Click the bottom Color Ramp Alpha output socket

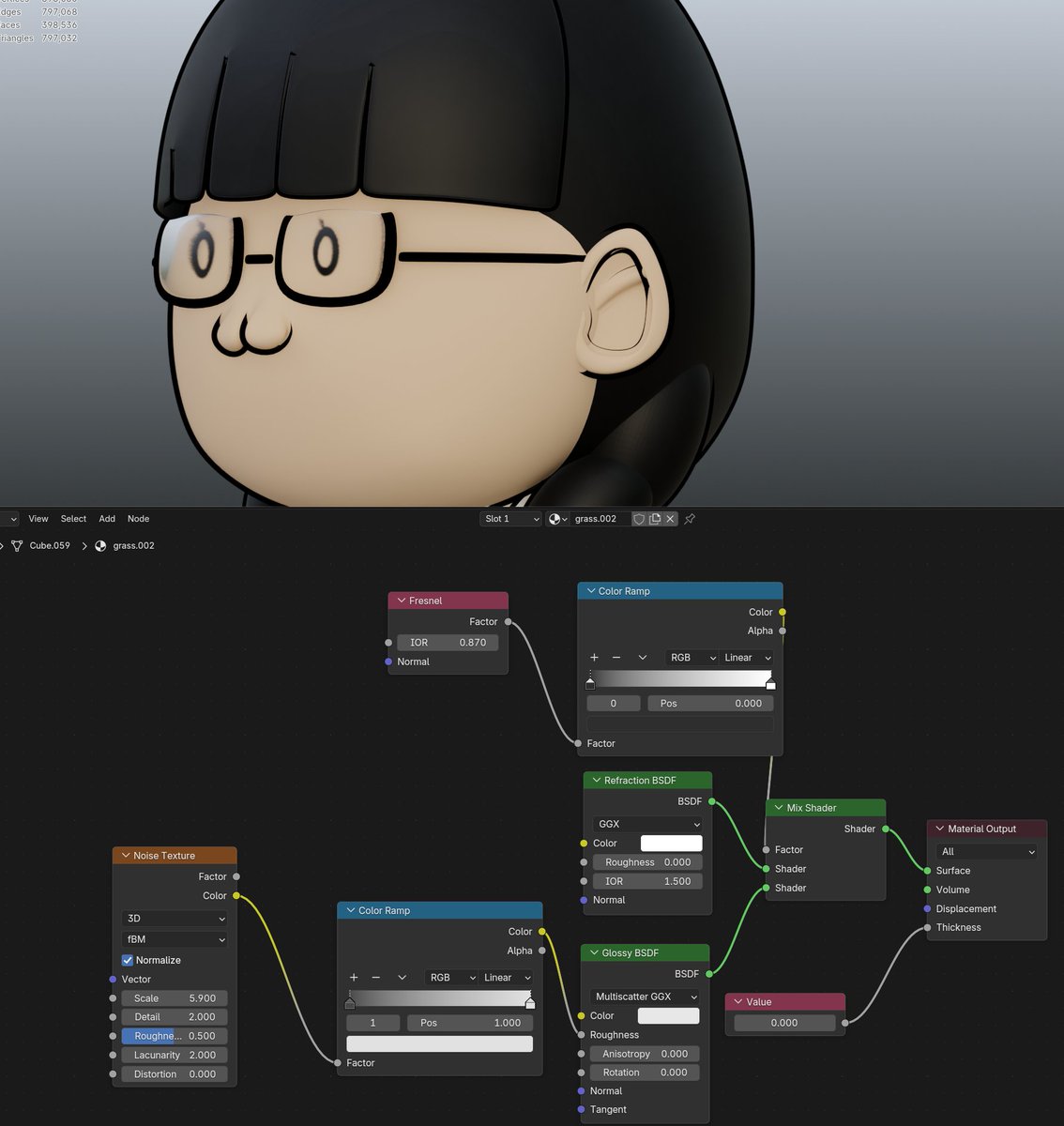(542, 951)
